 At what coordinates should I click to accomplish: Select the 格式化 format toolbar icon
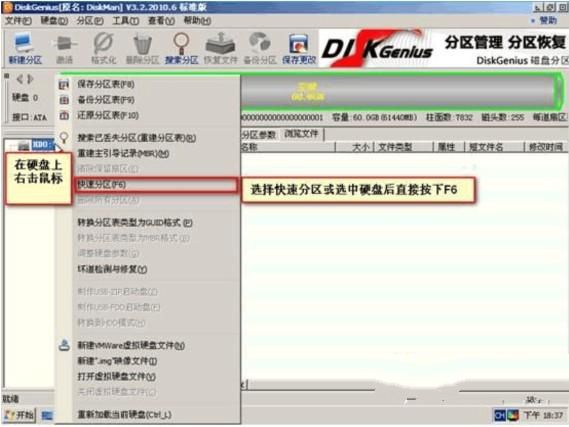(x=104, y=48)
